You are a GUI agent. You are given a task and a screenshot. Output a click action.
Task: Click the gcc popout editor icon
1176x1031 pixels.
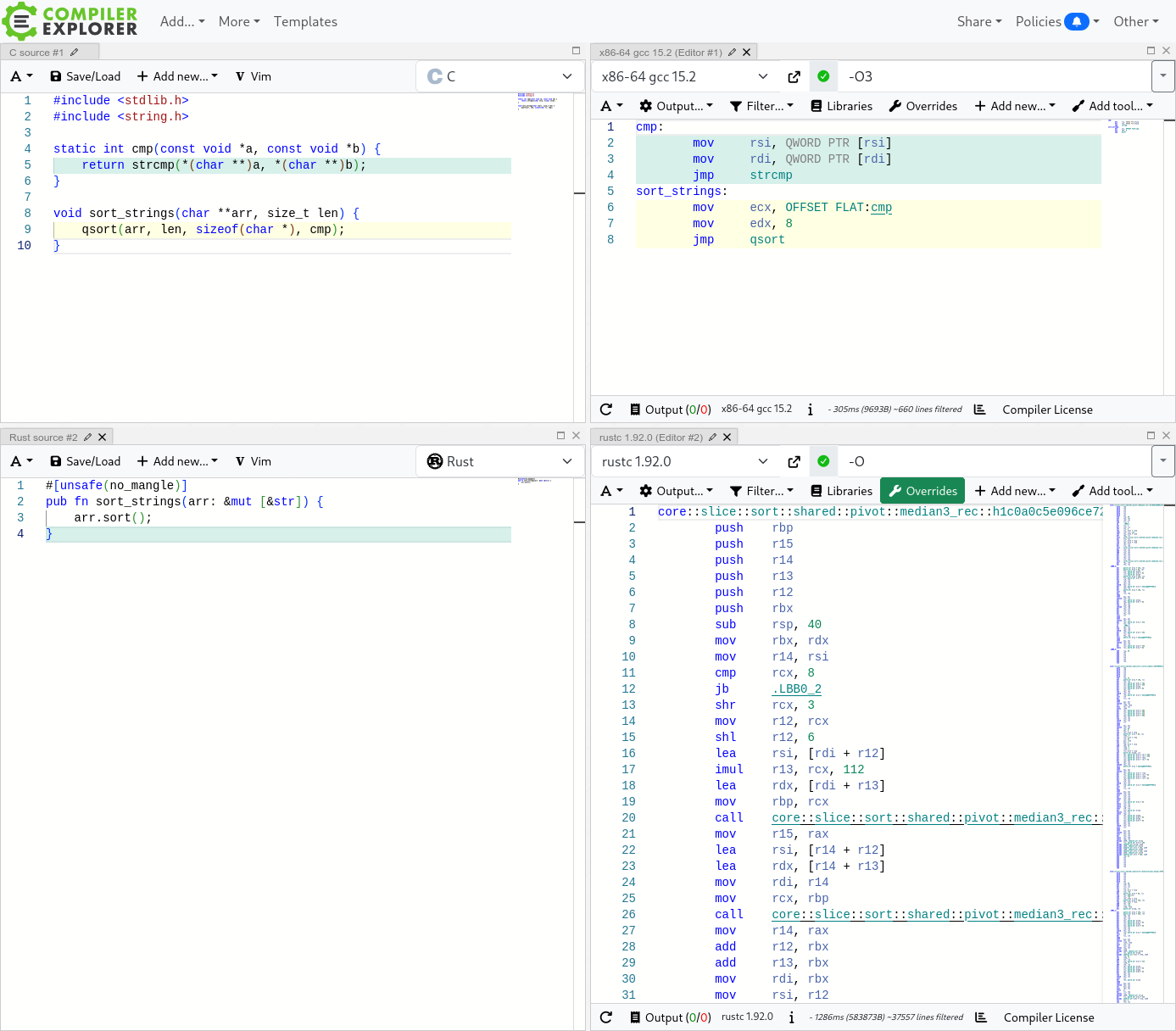(x=794, y=77)
